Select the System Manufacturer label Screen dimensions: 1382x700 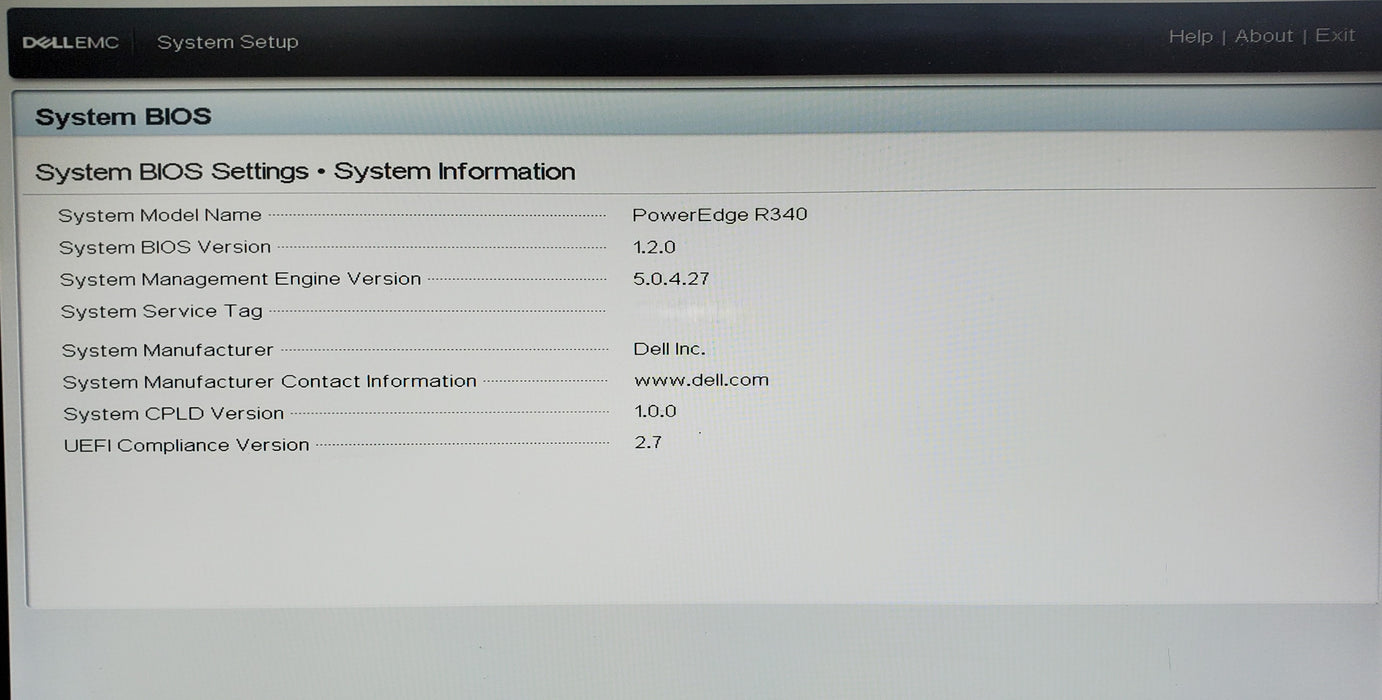pos(167,350)
